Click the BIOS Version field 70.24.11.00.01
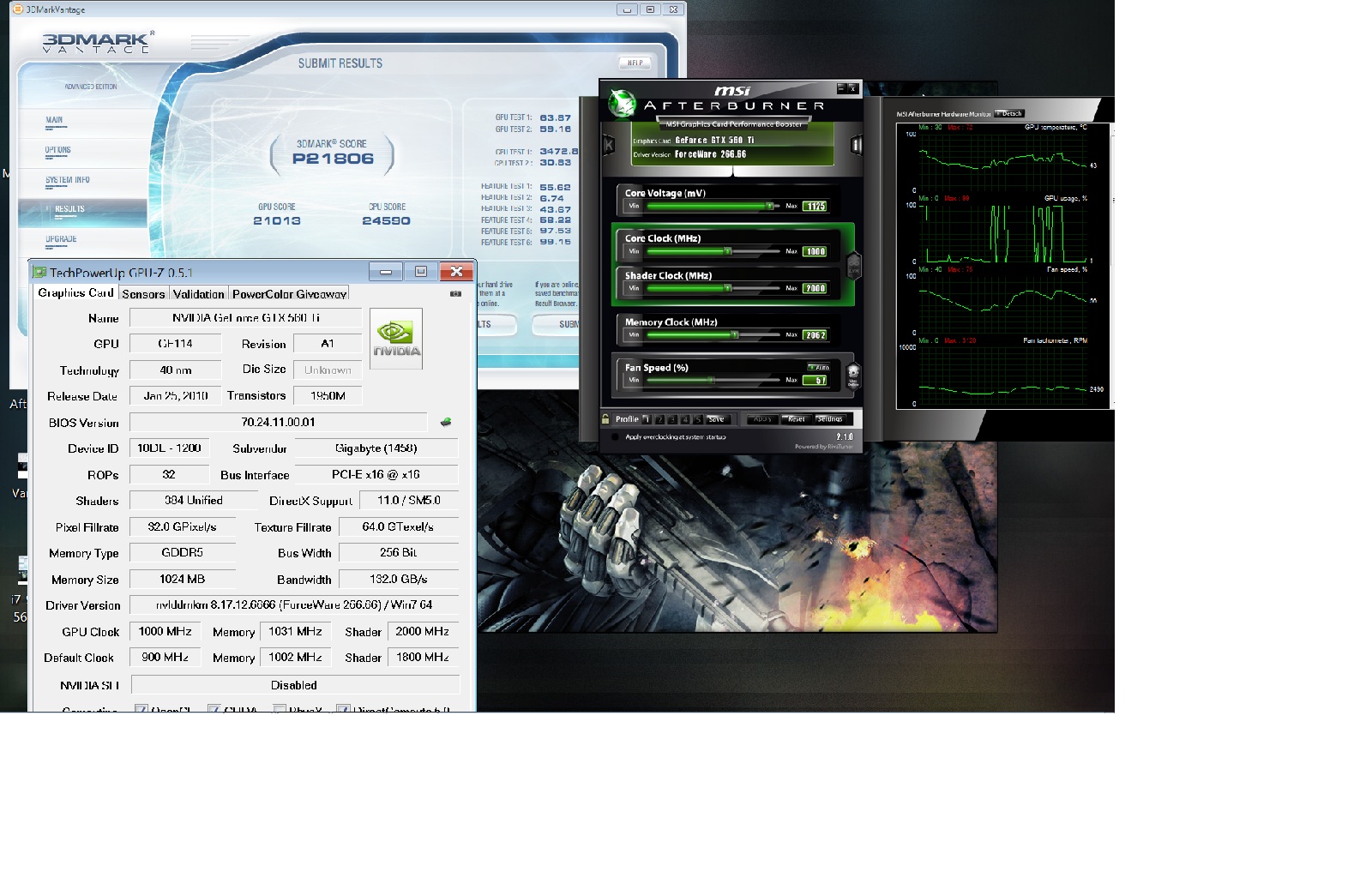The height and width of the screenshot is (878, 1372). click(x=279, y=422)
